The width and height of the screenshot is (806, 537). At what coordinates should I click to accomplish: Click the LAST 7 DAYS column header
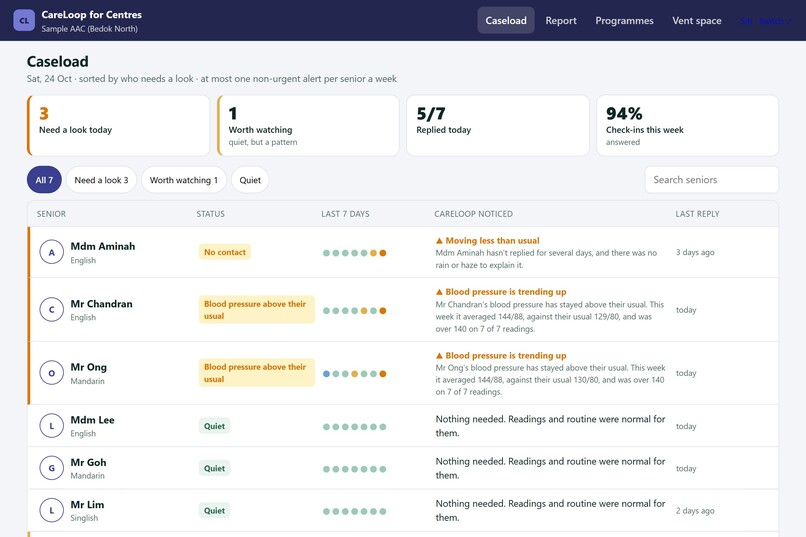pyautogui.click(x=345, y=214)
